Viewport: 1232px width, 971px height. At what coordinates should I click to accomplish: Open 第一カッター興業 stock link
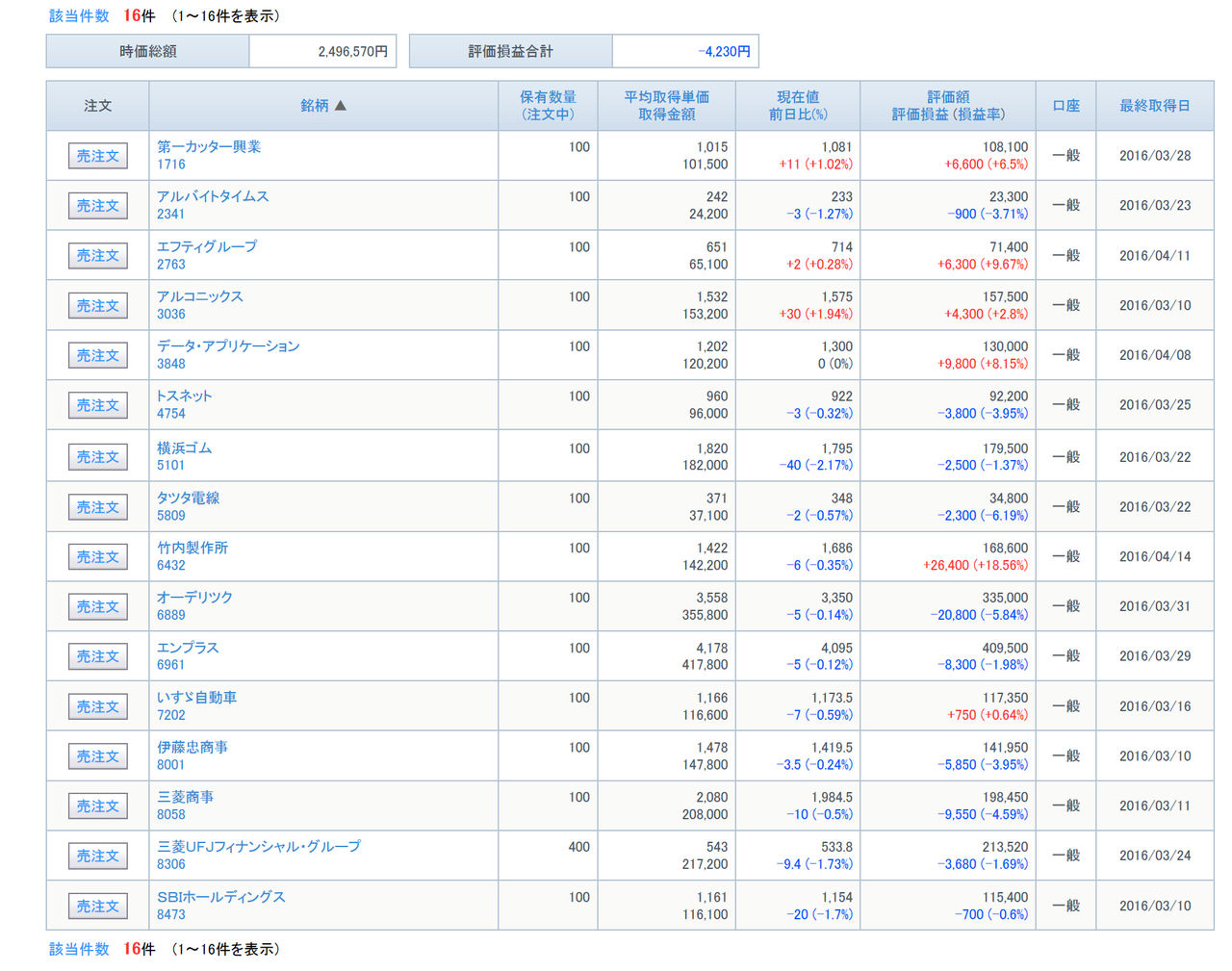coord(209,146)
